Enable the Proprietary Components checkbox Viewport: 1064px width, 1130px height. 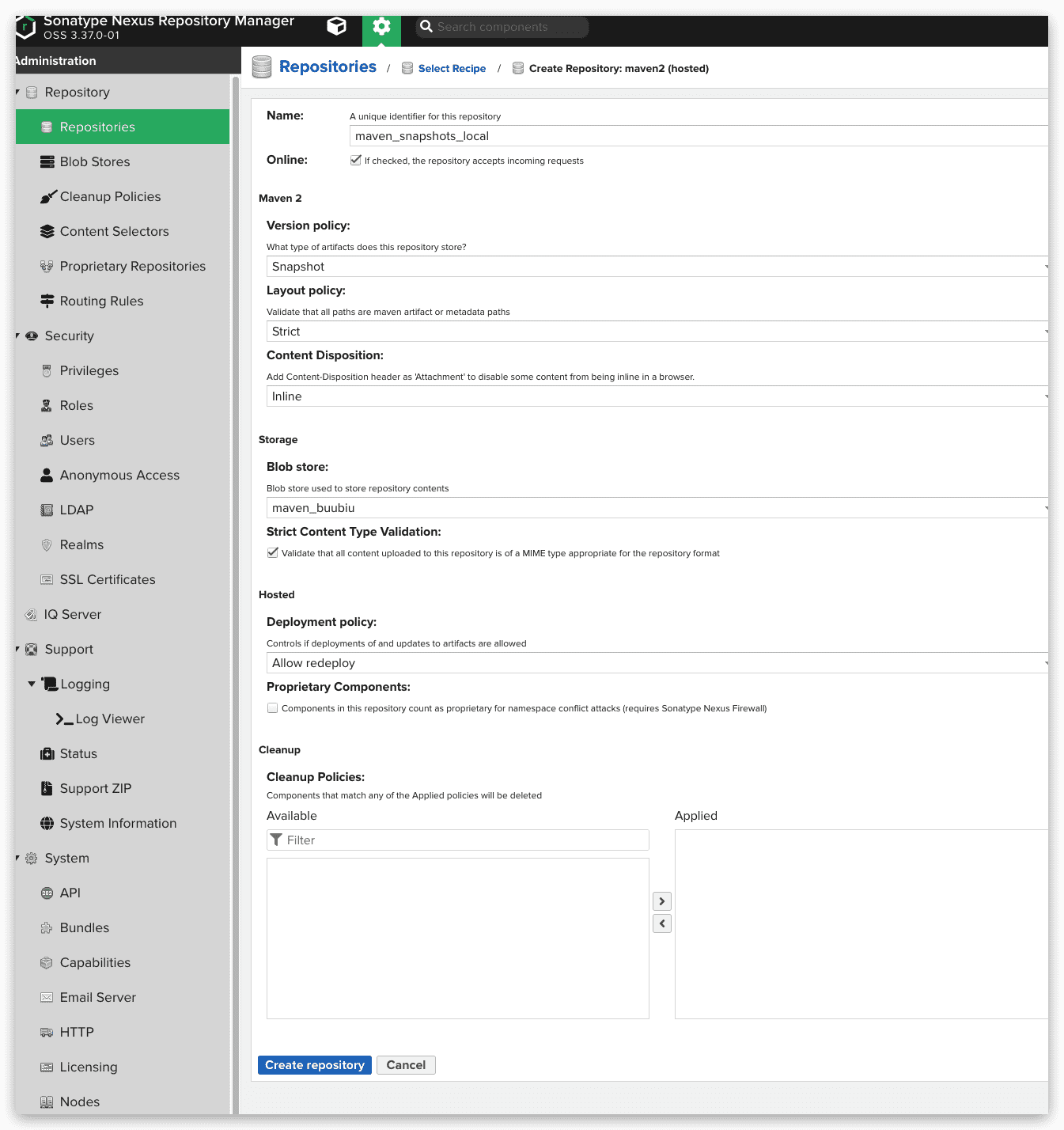coord(273,708)
